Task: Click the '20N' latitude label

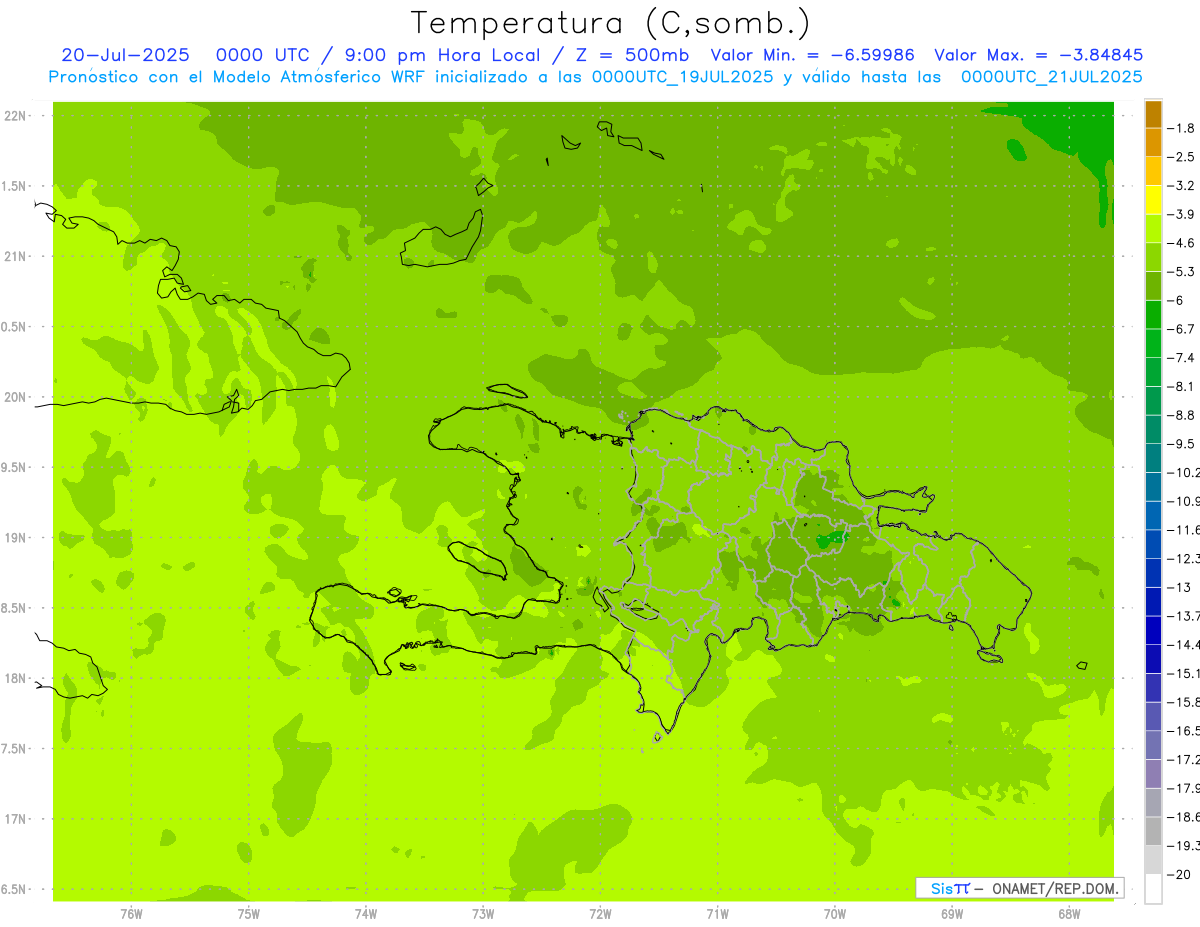Action: pos(15,397)
